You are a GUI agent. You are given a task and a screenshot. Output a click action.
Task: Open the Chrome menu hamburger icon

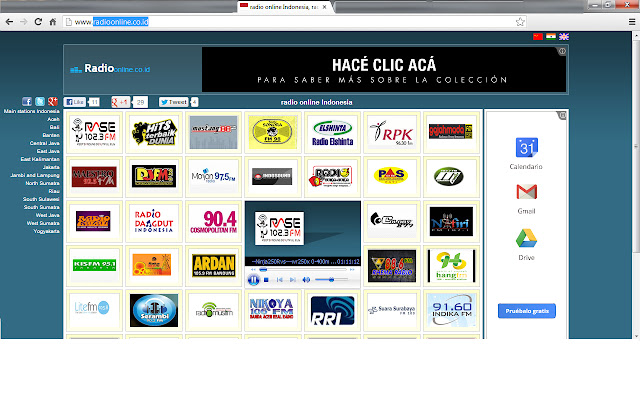click(x=632, y=22)
